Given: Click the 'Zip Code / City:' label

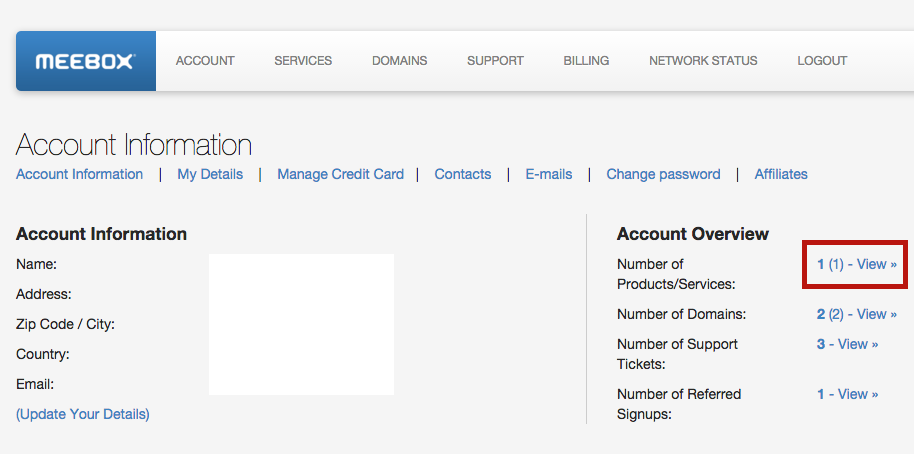Looking at the screenshot, I should [65, 325].
